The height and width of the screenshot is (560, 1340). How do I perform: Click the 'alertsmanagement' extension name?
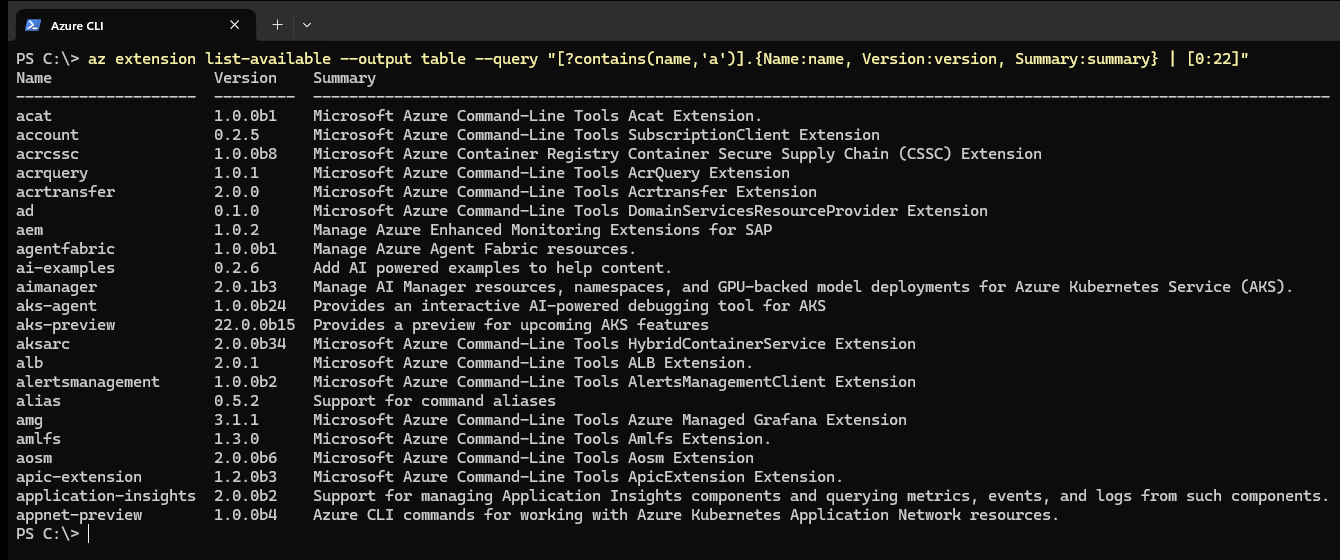pos(88,382)
